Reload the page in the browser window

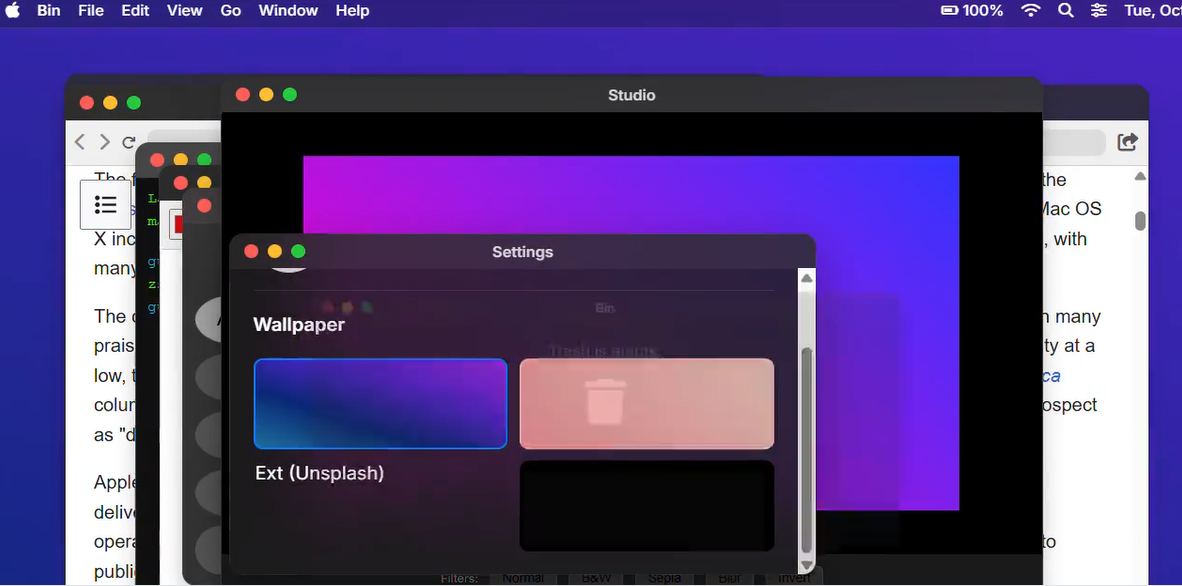click(129, 142)
